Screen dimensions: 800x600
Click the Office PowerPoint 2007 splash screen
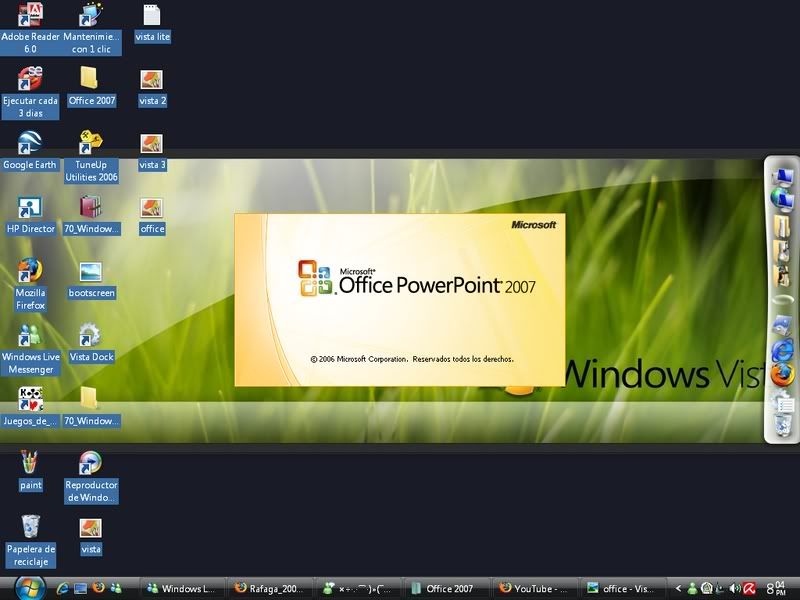400,300
